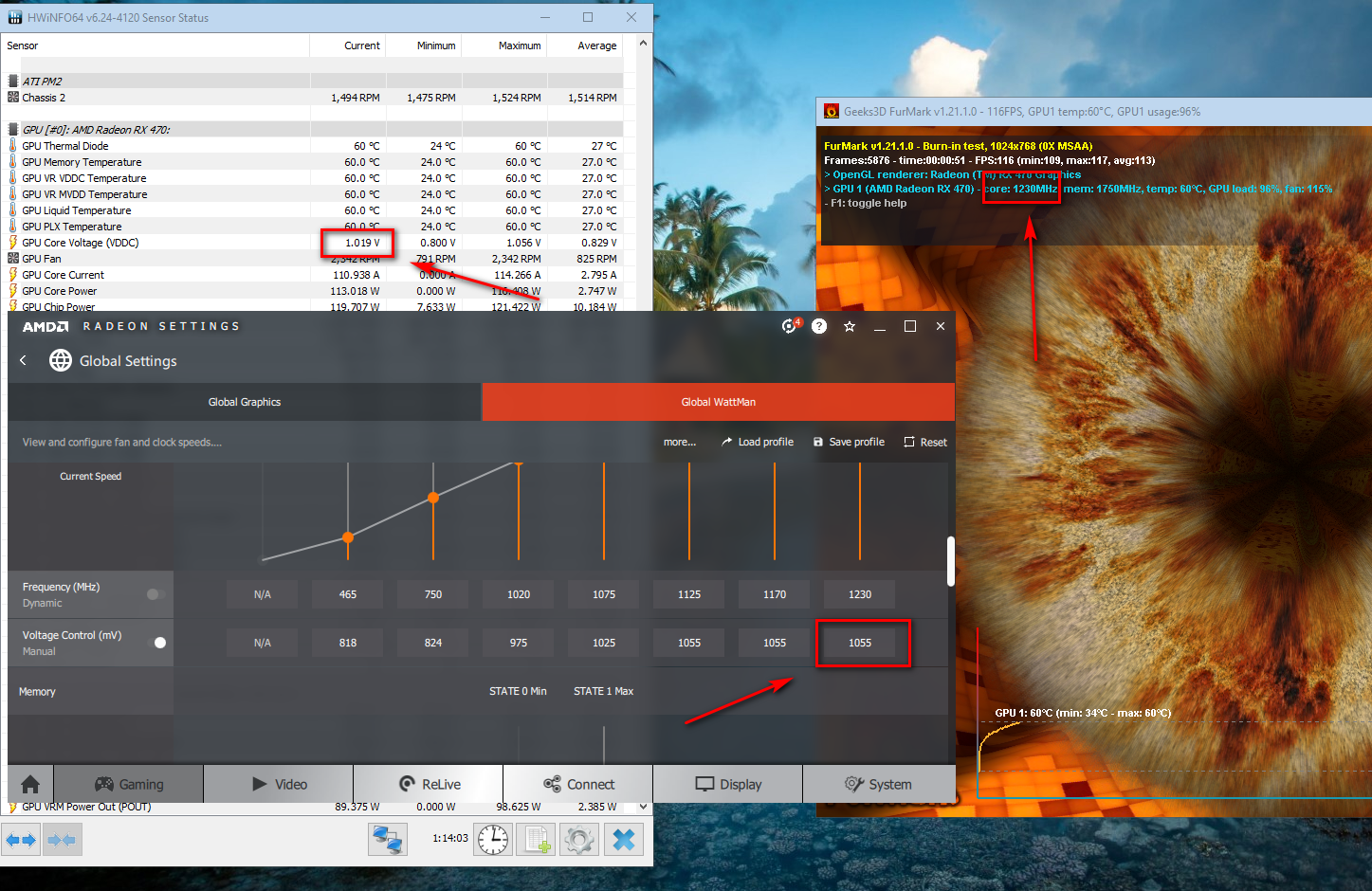Go back using Radeon Settings back arrow
The width and height of the screenshot is (1372, 891).
click(24, 360)
